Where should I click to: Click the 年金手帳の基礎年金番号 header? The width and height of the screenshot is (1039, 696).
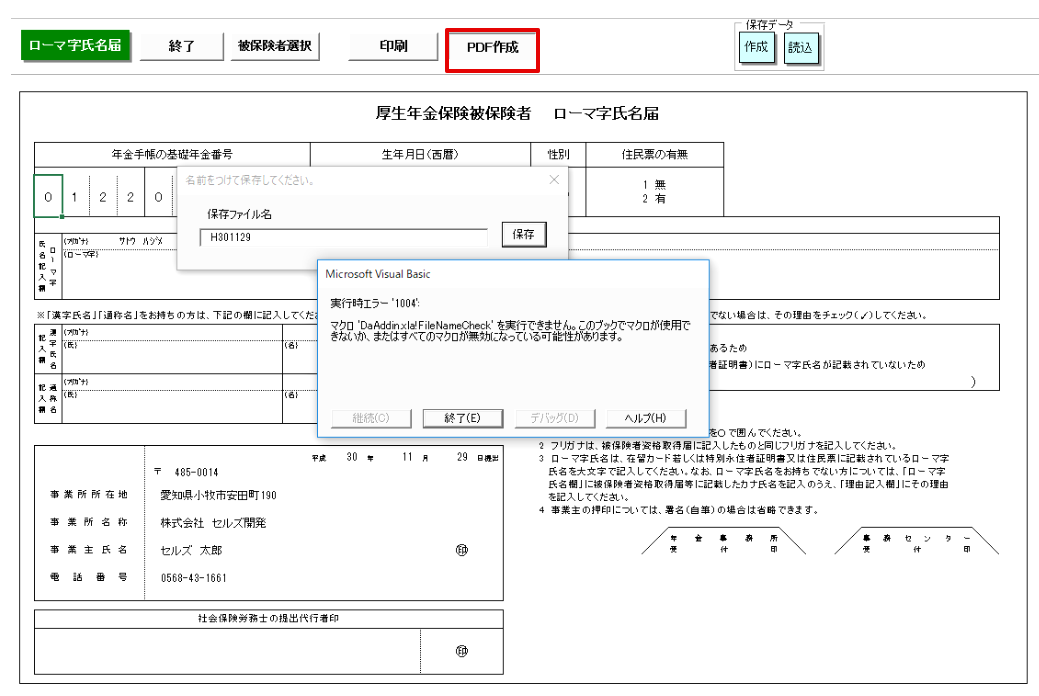coord(172,154)
